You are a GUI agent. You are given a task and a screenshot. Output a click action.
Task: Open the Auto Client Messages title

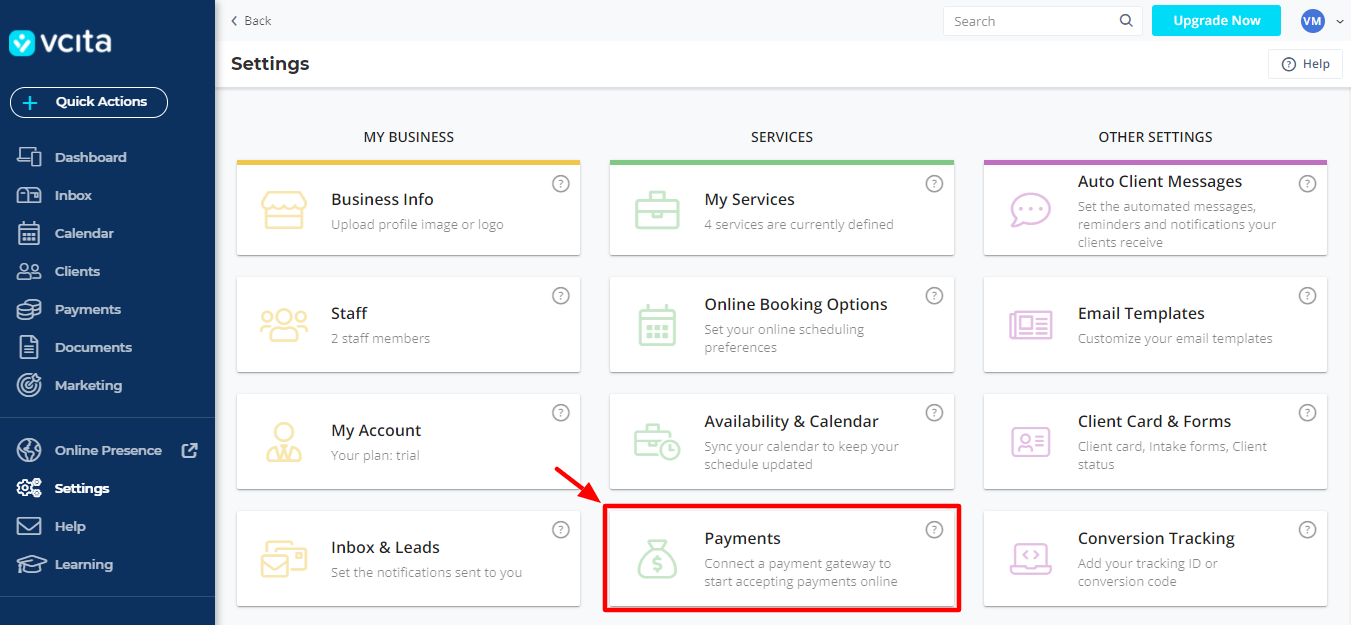(1160, 182)
